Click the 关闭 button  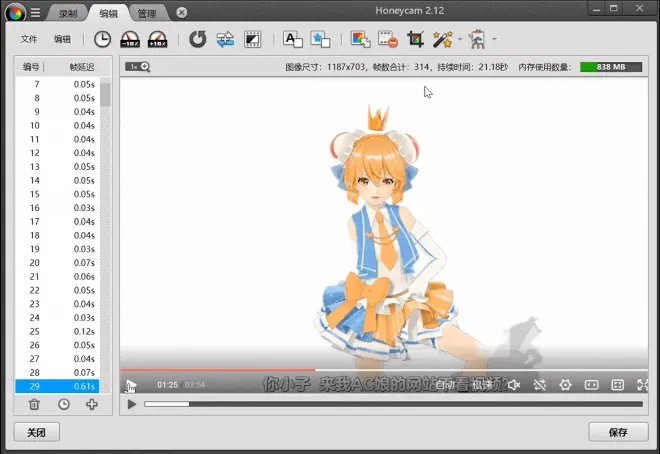[37, 432]
